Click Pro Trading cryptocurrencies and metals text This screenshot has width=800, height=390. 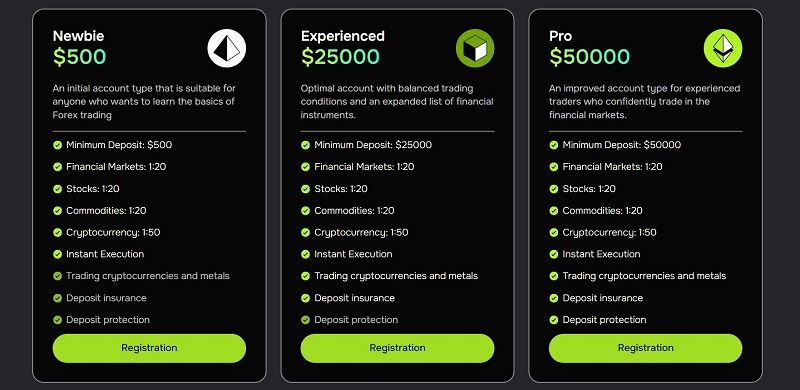point(644,276)
